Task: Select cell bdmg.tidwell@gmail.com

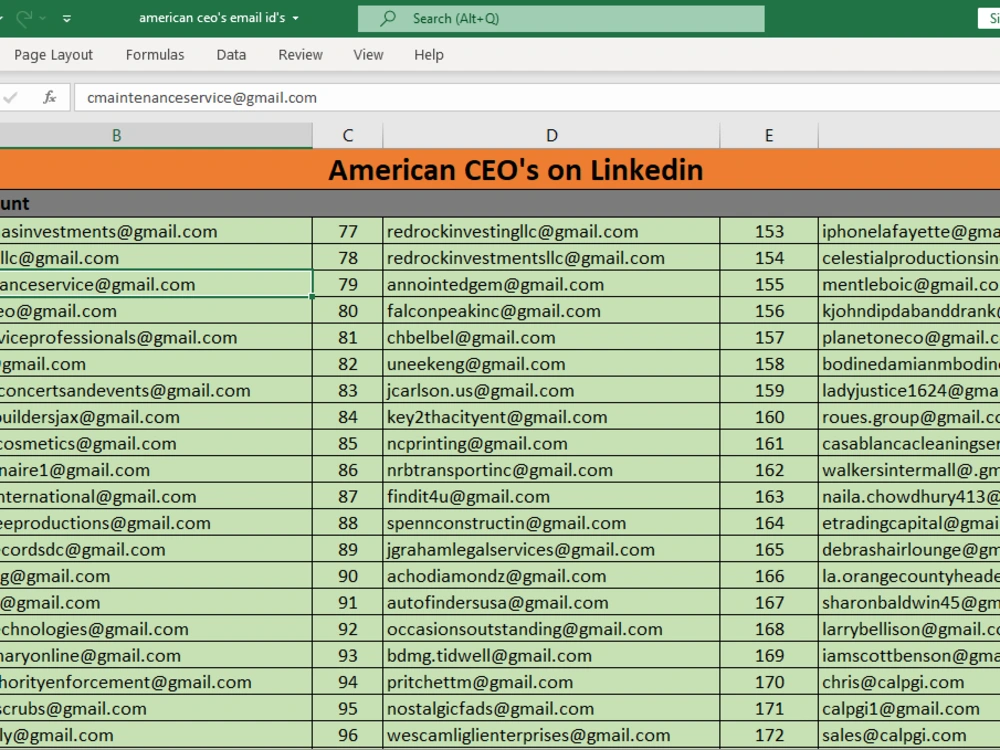Action: tap(552, 656)
